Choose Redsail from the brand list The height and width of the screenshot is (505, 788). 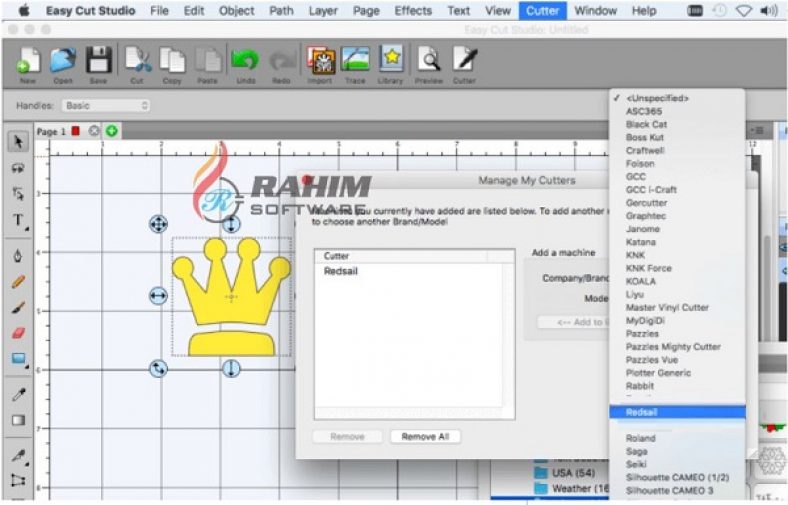pyautogui.click(x=642, y=412)
